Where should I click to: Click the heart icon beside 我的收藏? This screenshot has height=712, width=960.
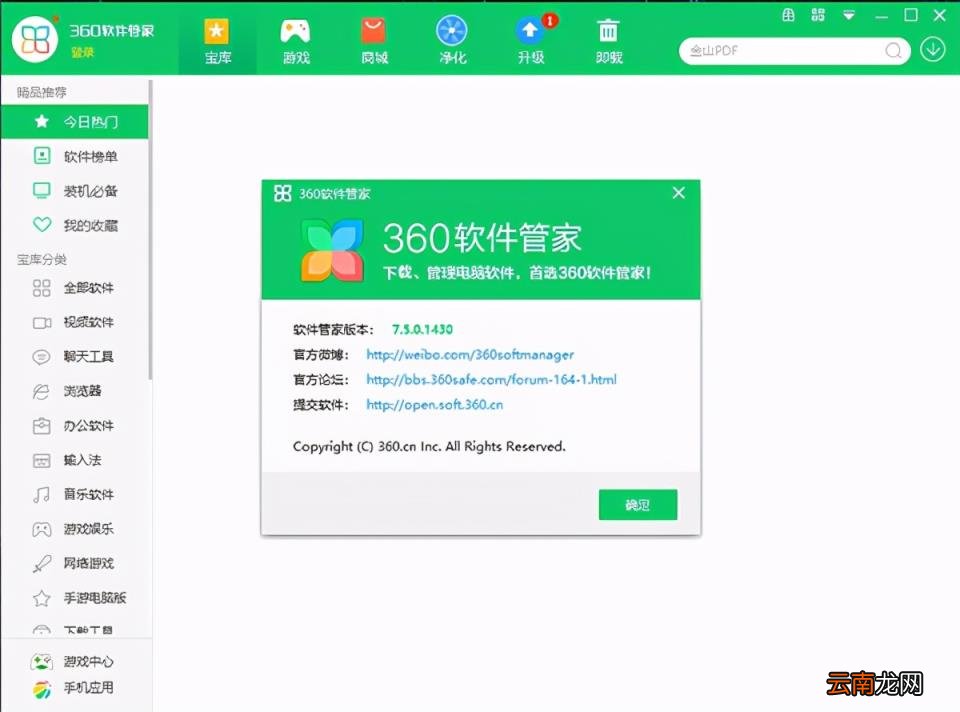[42, 225]
